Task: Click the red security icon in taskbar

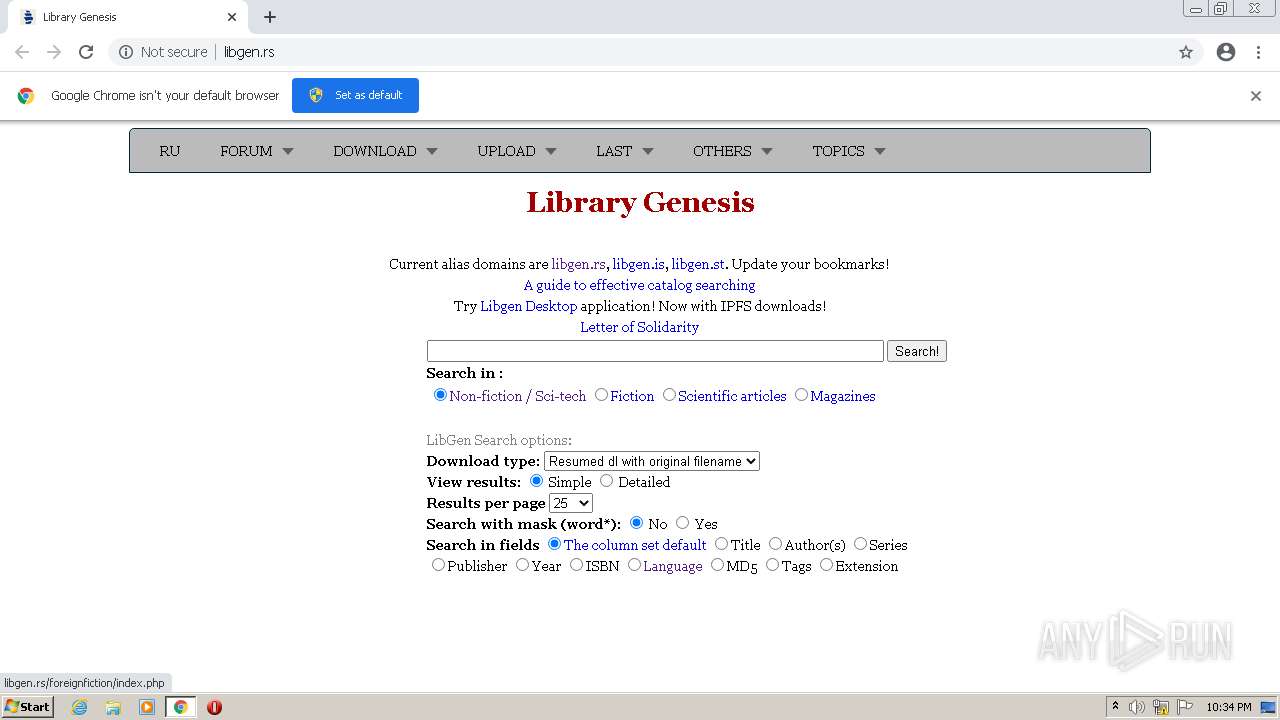Action: [214, 707]
